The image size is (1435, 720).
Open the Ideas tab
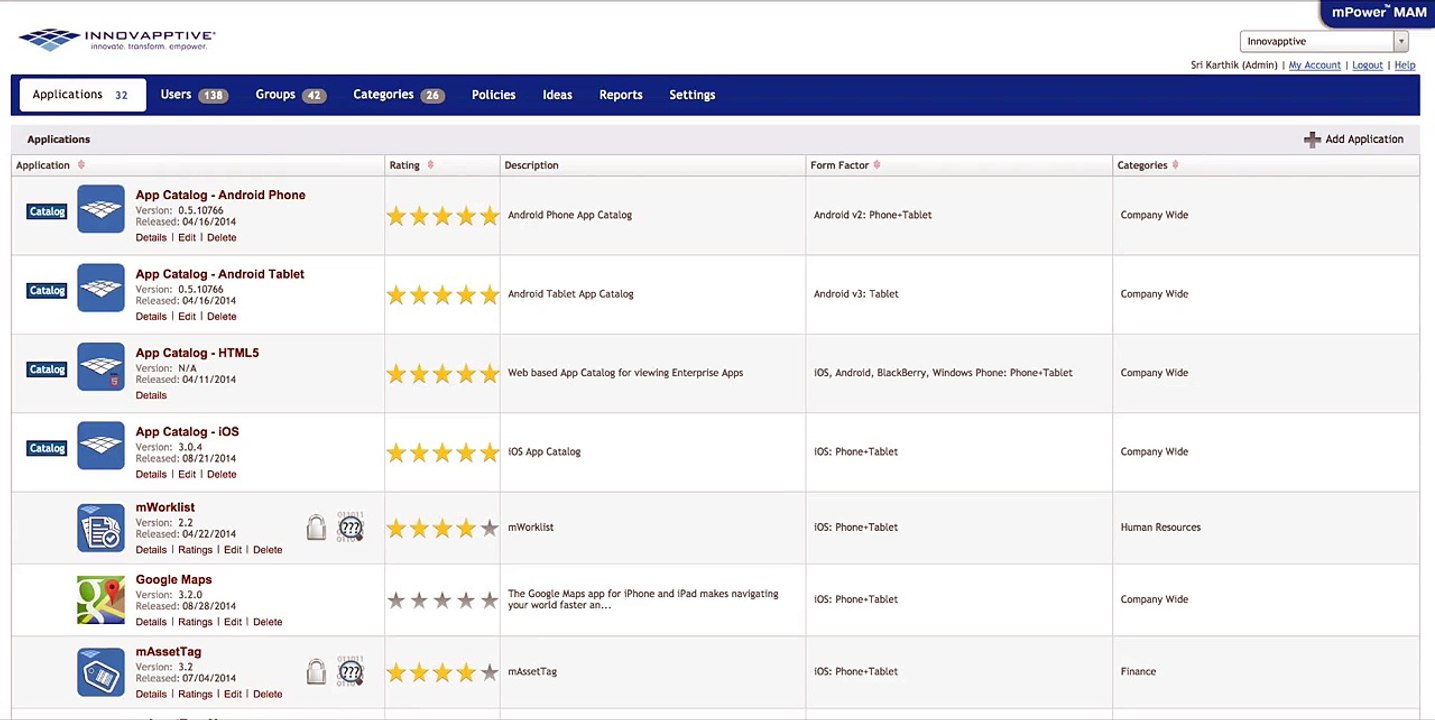(557, 95)
